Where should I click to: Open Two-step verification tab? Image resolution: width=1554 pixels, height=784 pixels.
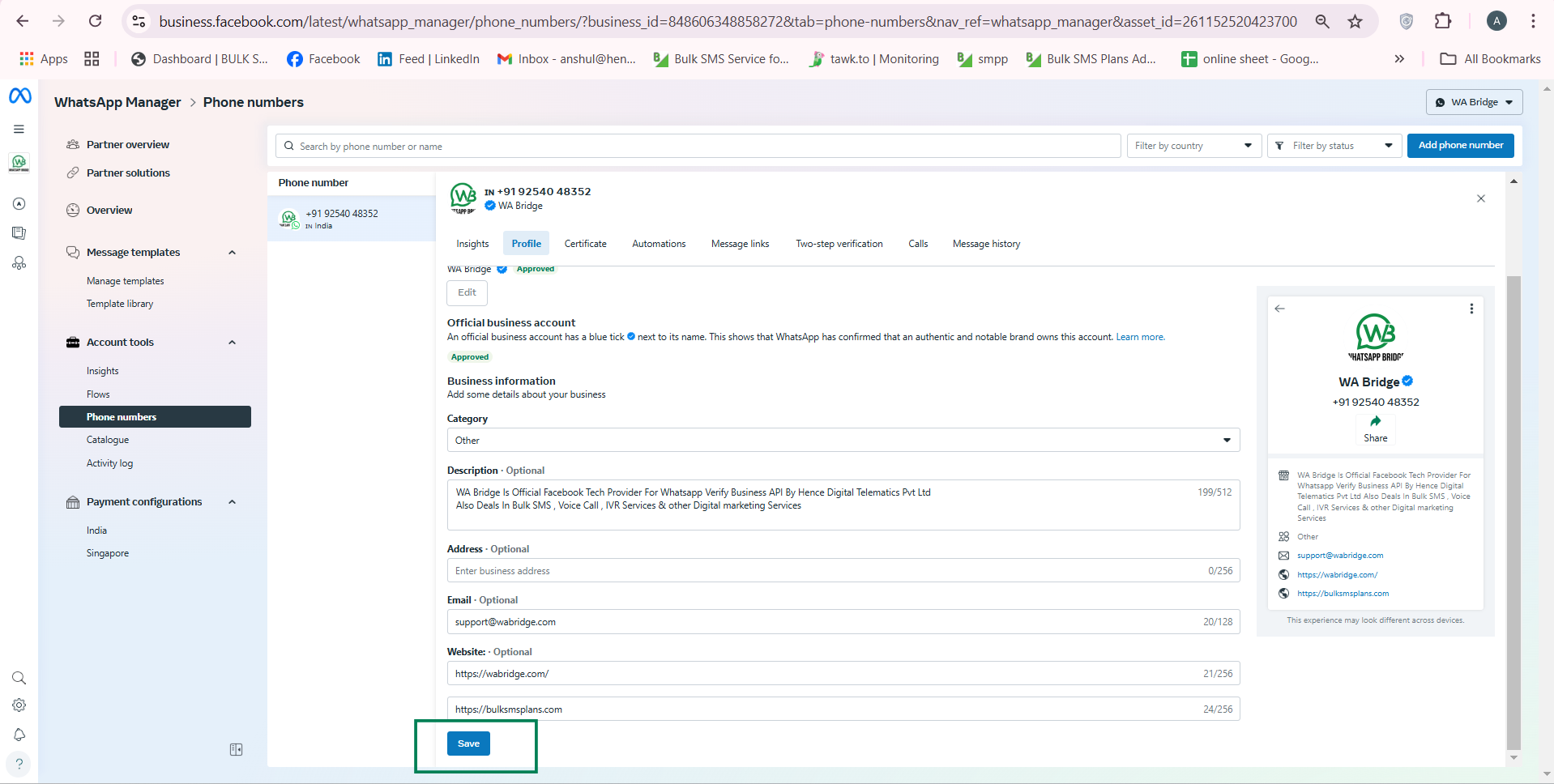pos(839,244)
